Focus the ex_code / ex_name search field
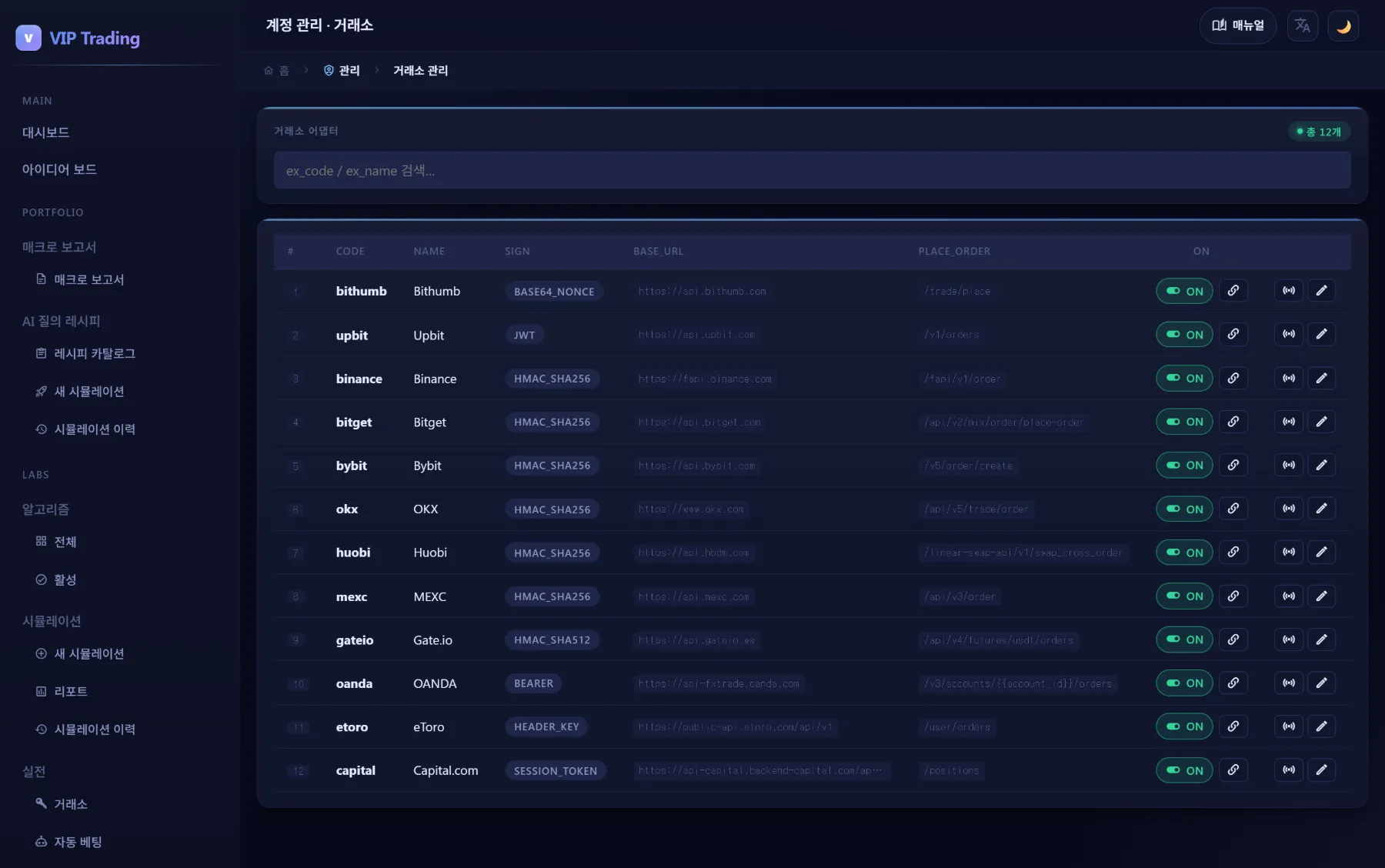 [812, 170]
